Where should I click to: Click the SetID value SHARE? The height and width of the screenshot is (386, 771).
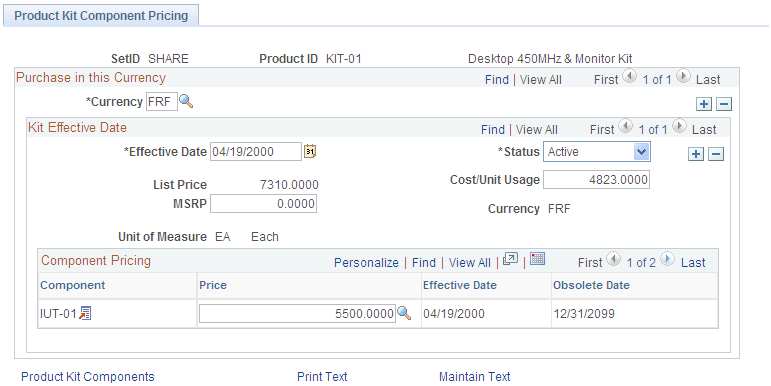(168, 59)
